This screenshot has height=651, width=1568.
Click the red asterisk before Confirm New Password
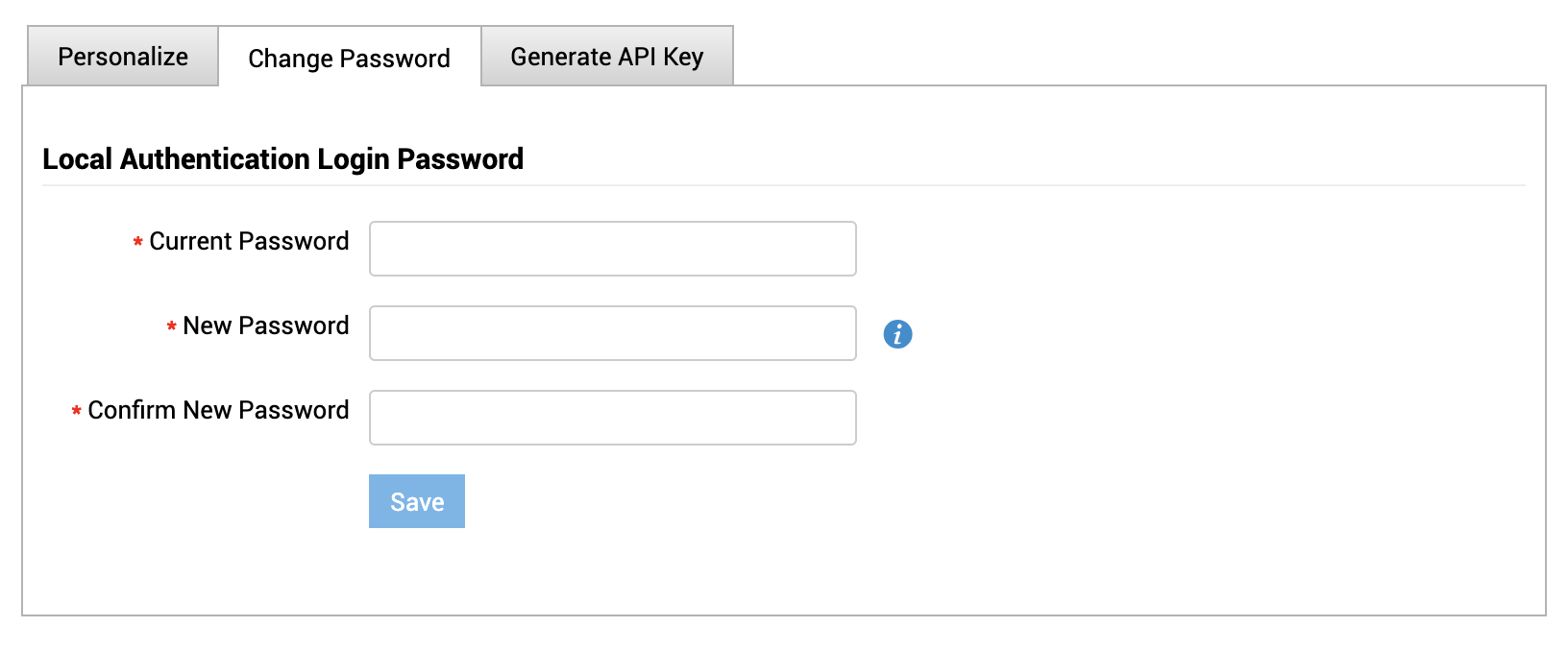76,412
